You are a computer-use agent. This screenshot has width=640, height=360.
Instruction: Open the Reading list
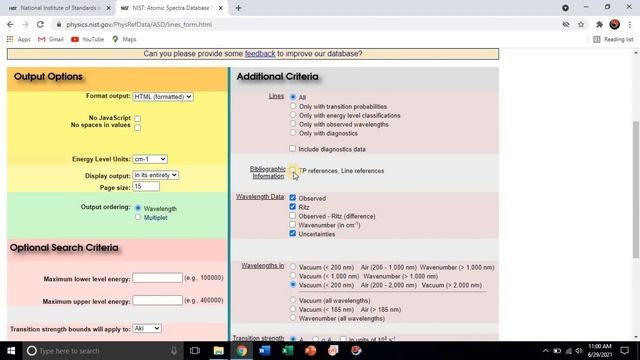[613, 39]
